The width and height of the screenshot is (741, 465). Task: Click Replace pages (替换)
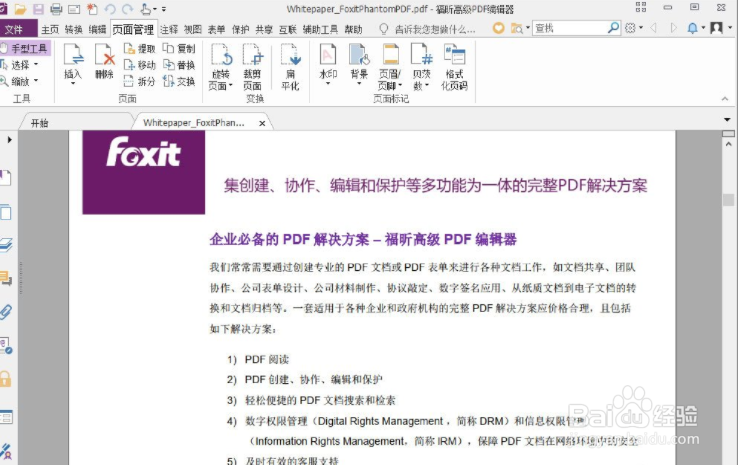[179, 65]
